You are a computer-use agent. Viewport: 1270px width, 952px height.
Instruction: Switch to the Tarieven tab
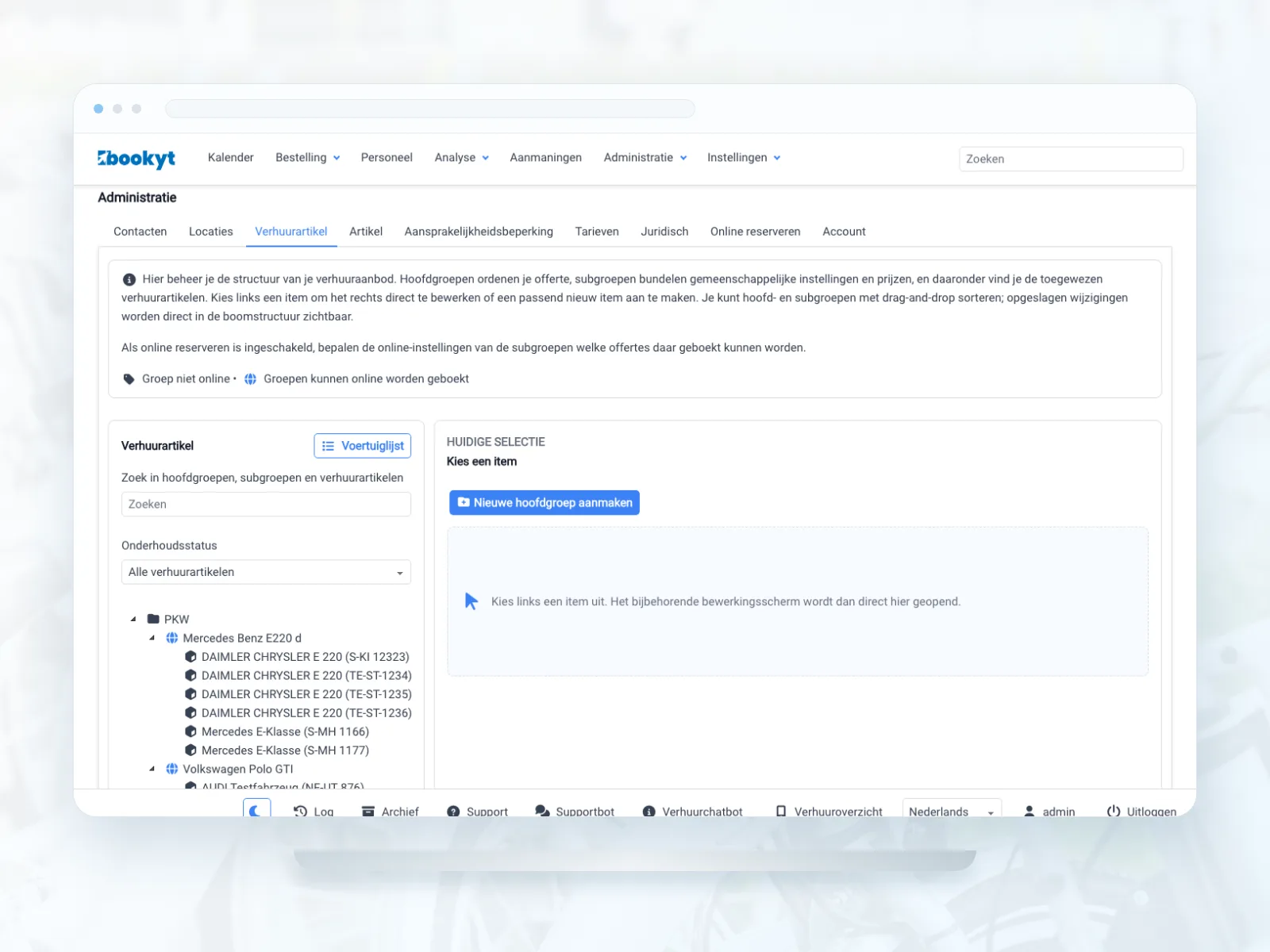[597, 232]
